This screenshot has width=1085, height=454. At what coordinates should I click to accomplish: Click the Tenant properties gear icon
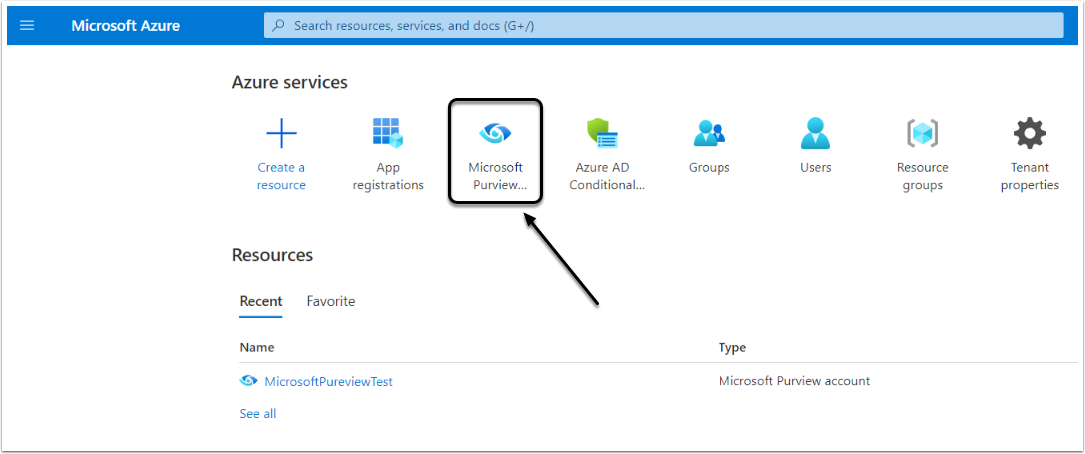point(1030,133)
